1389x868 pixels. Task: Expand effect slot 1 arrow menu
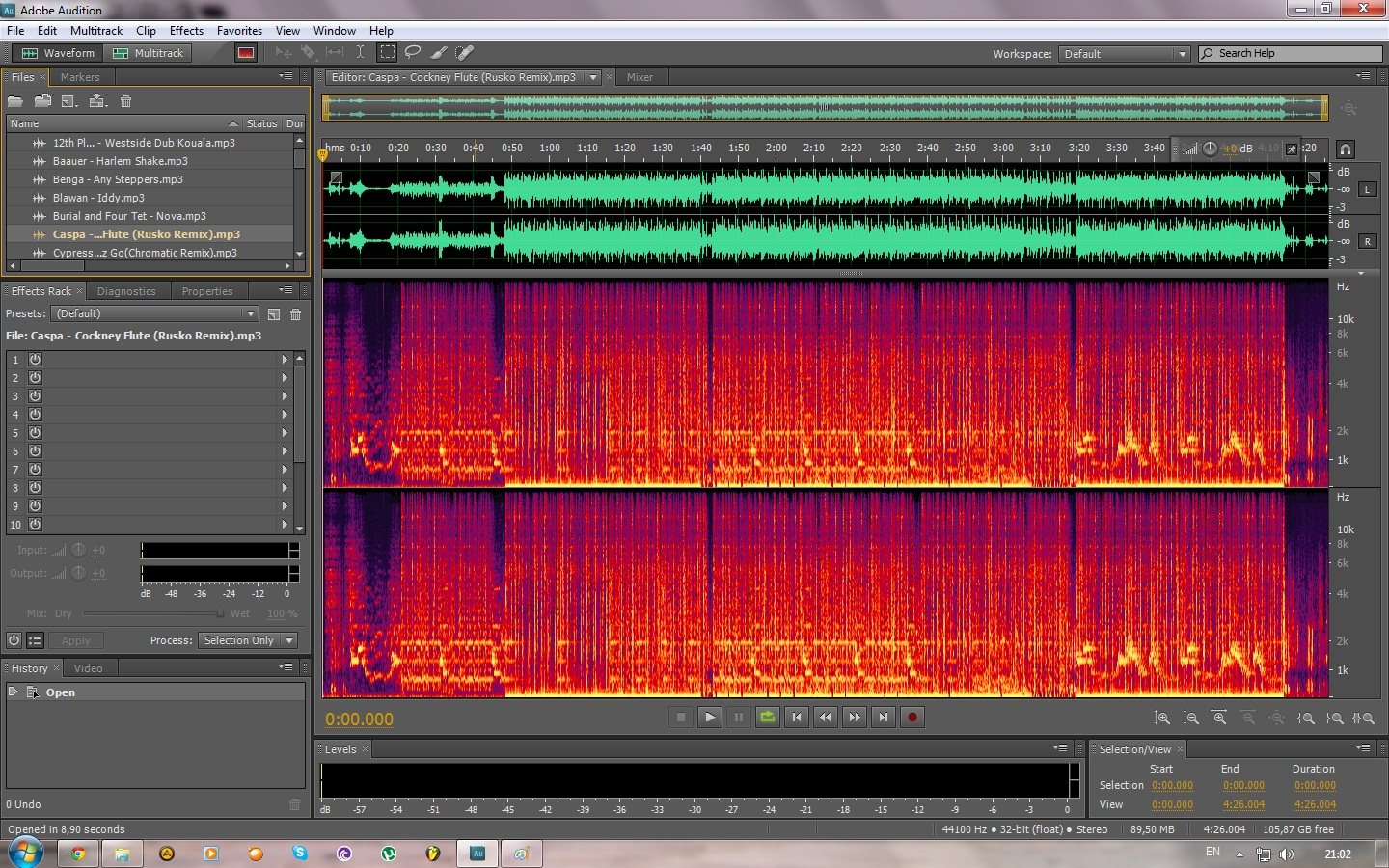coord(285,359)
